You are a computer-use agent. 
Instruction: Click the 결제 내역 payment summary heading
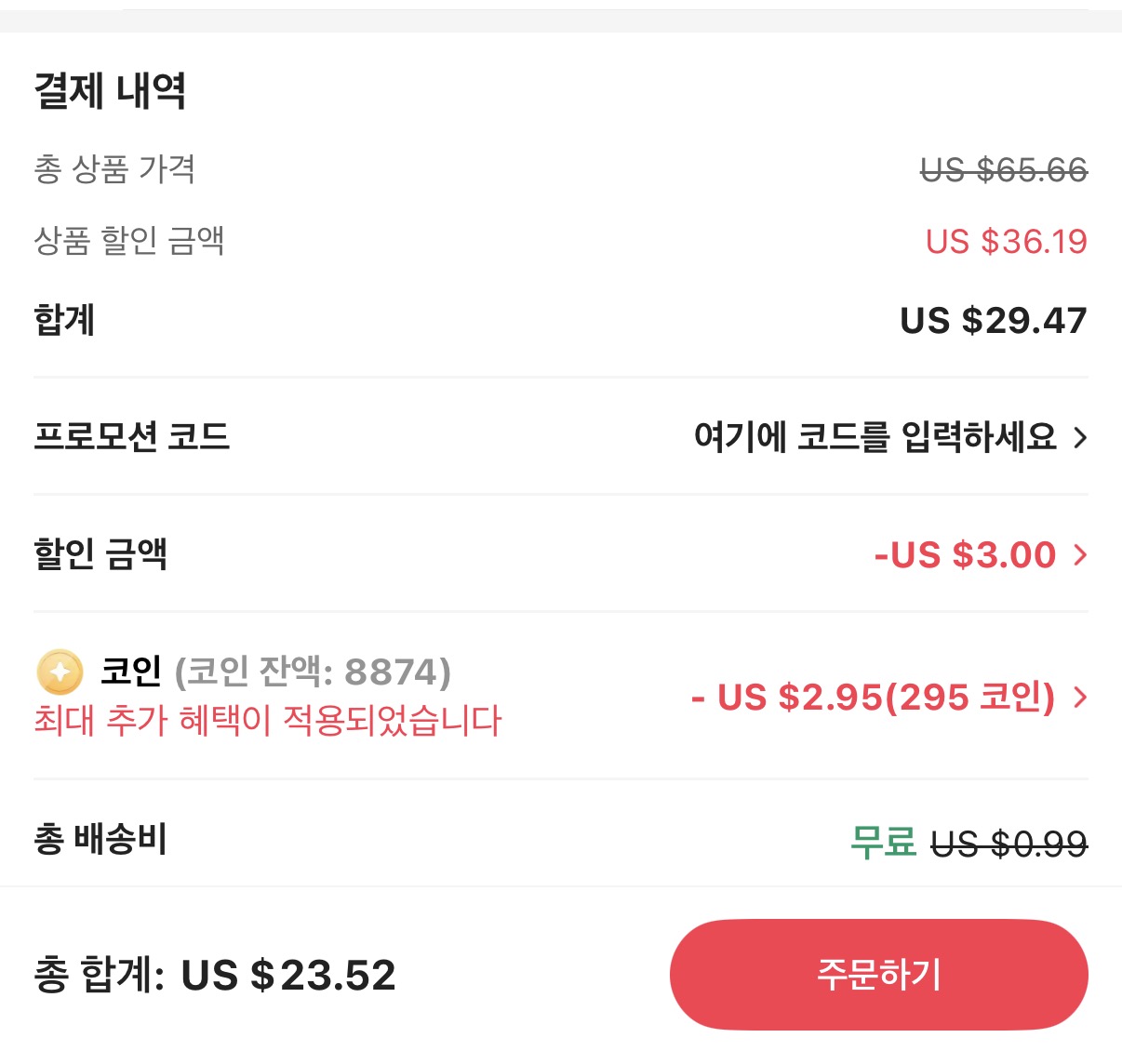click(x=111, y=91)
